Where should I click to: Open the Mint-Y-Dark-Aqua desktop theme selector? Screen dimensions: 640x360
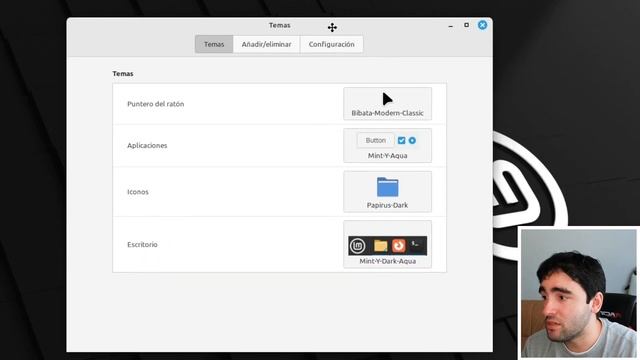click(x=387, y=244)
